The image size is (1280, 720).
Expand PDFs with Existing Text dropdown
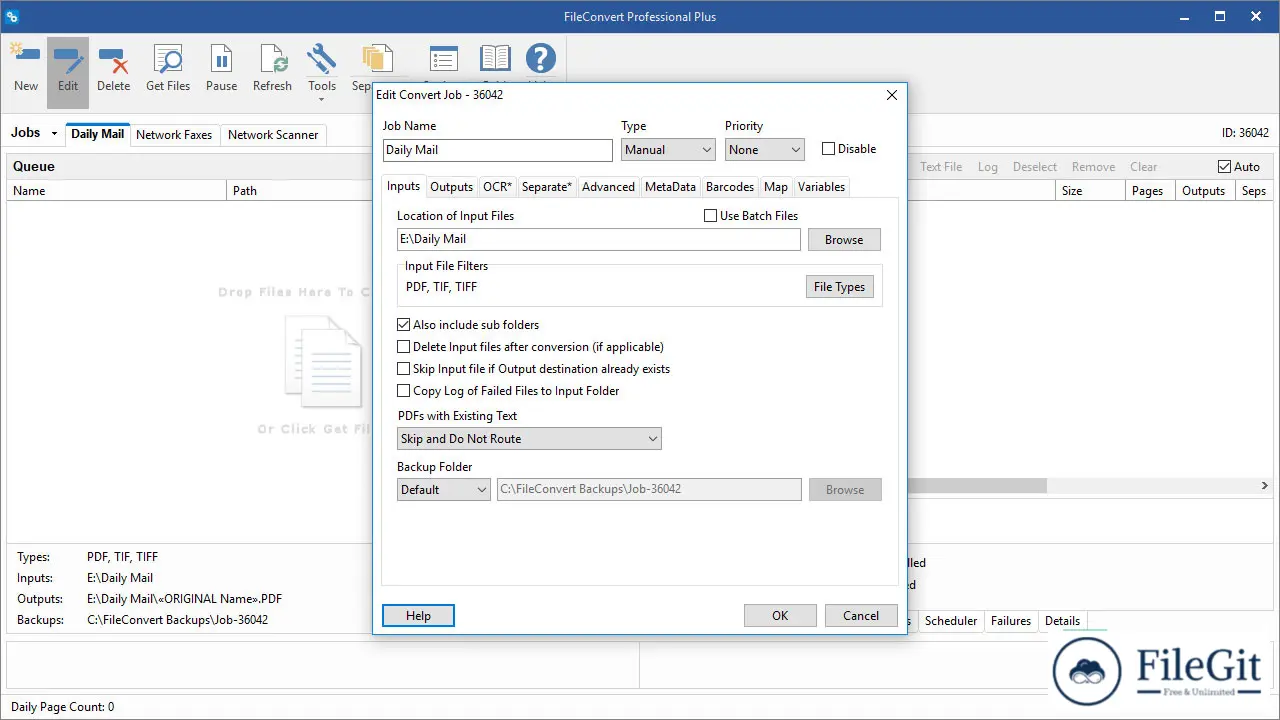(529, 439)
